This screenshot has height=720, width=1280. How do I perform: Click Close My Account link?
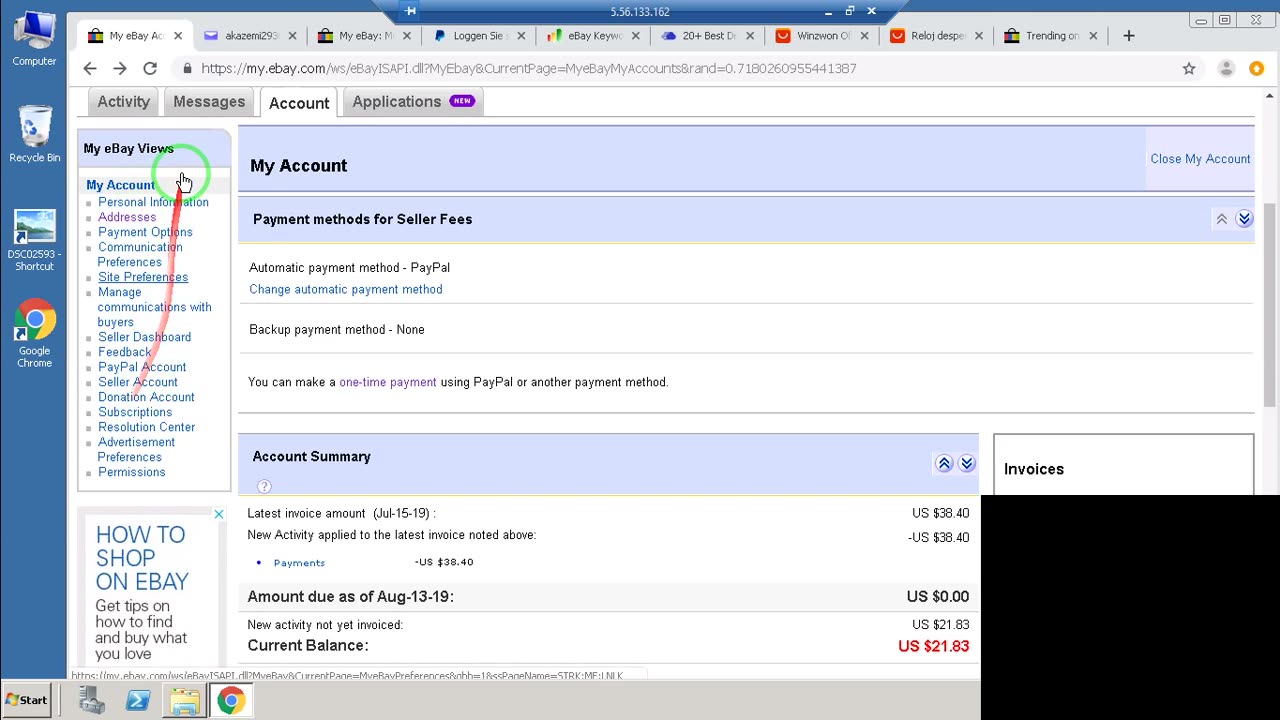[x=1200, y=159]
